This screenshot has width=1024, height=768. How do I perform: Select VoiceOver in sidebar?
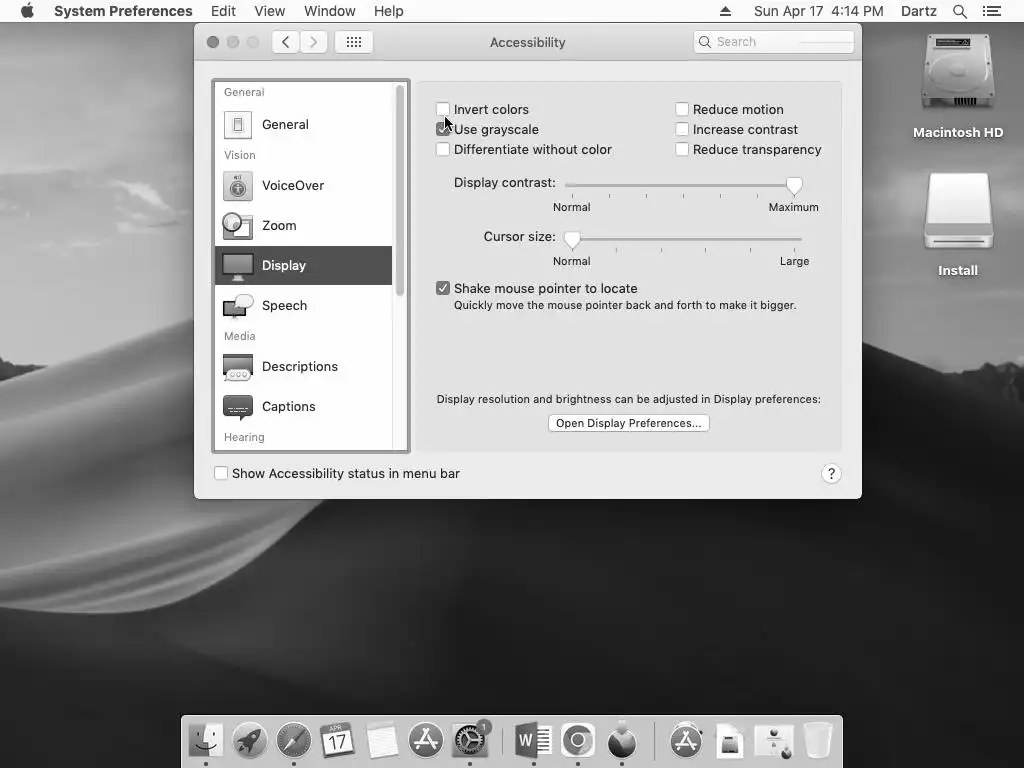coord(304,185)
